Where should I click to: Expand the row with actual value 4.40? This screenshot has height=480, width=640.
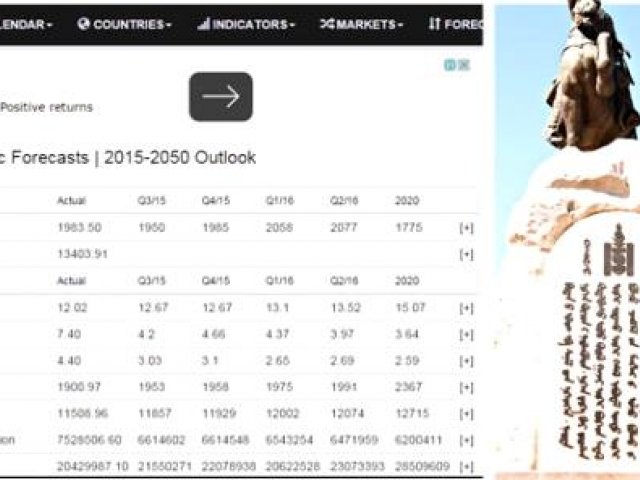tap(465, 361)
